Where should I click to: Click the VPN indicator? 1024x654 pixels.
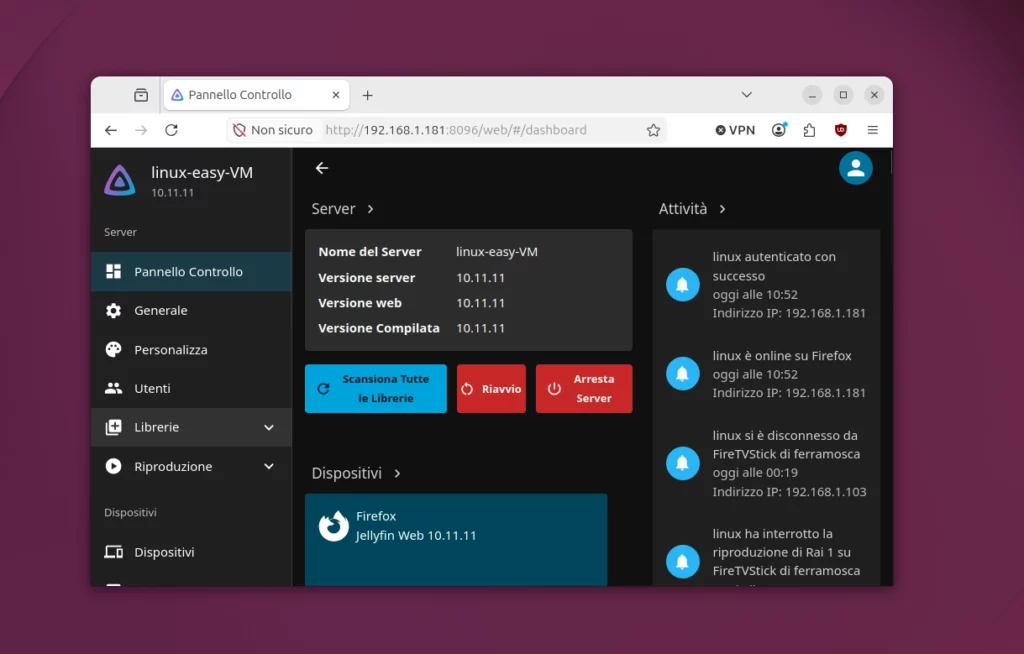click(735, 130)
